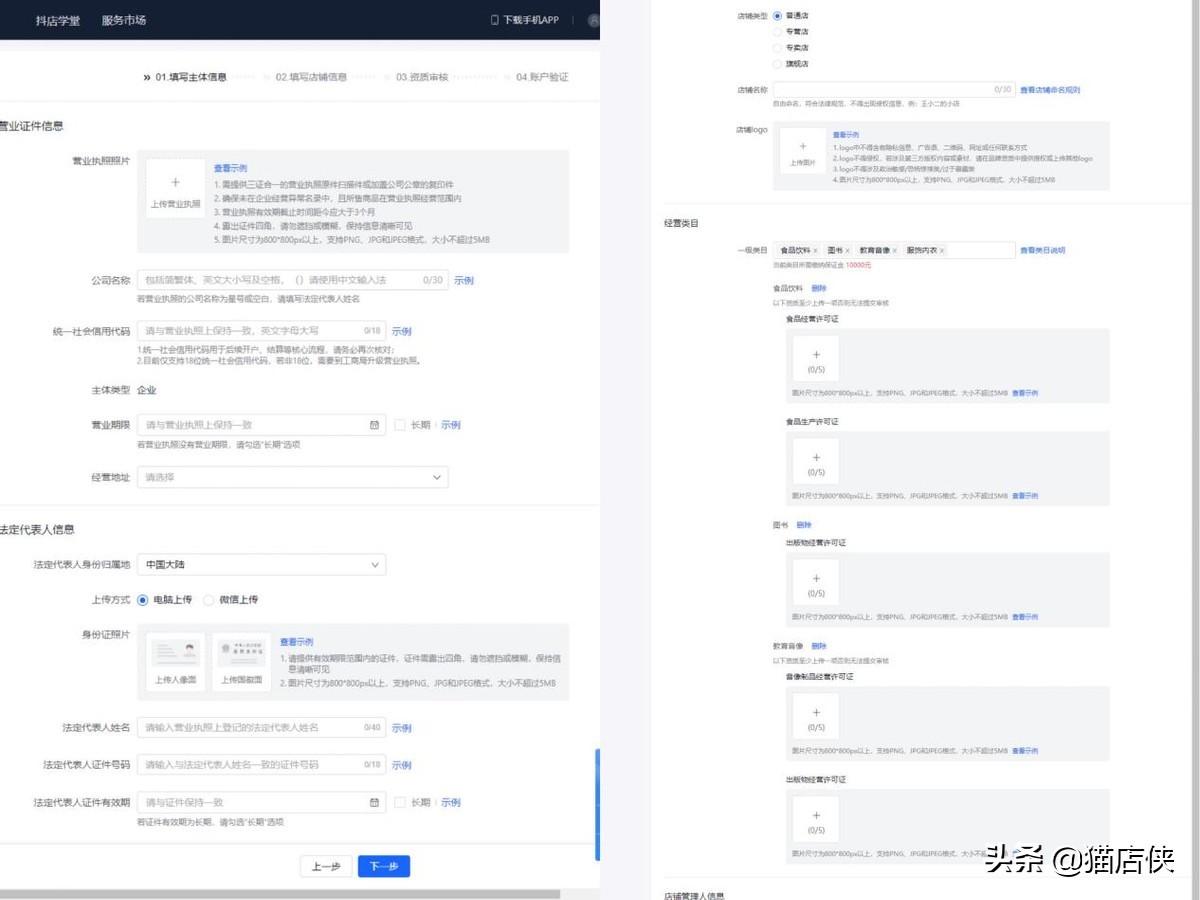Go to step 03.资质审核
This screenshot has height=900, width=1200.
click(x=422, y=77)
